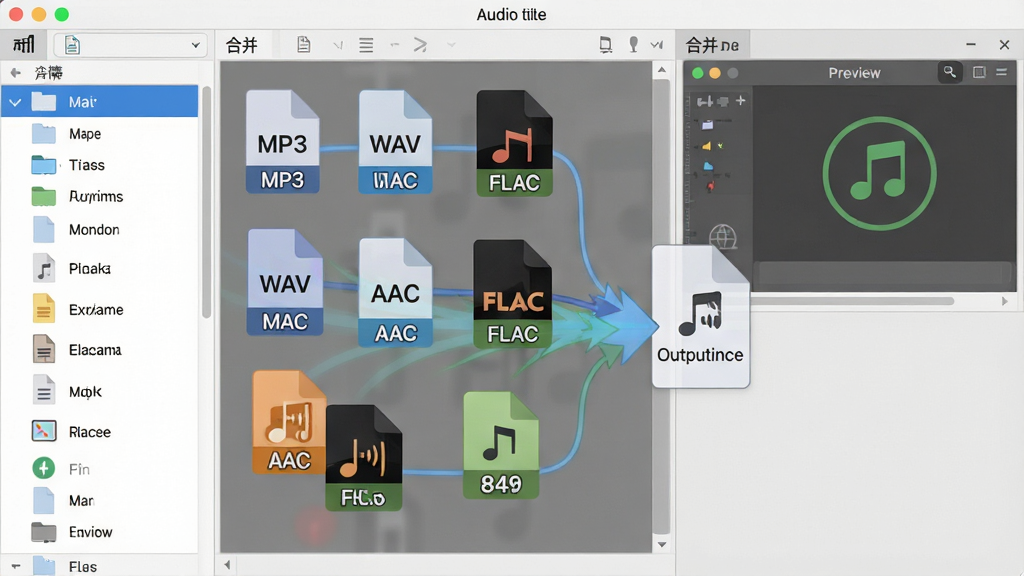Click the globe icon in Preview sidebar

723,237
